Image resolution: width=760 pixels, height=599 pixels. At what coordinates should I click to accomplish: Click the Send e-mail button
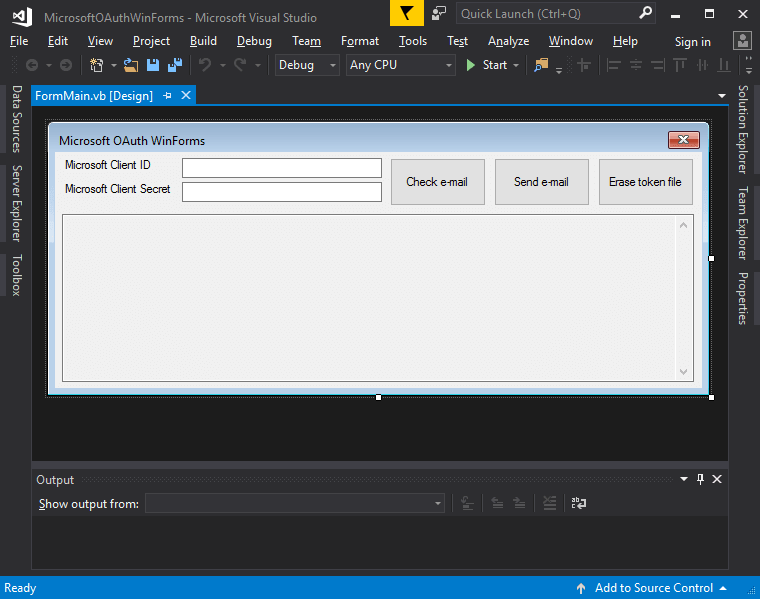coord(541,182)
